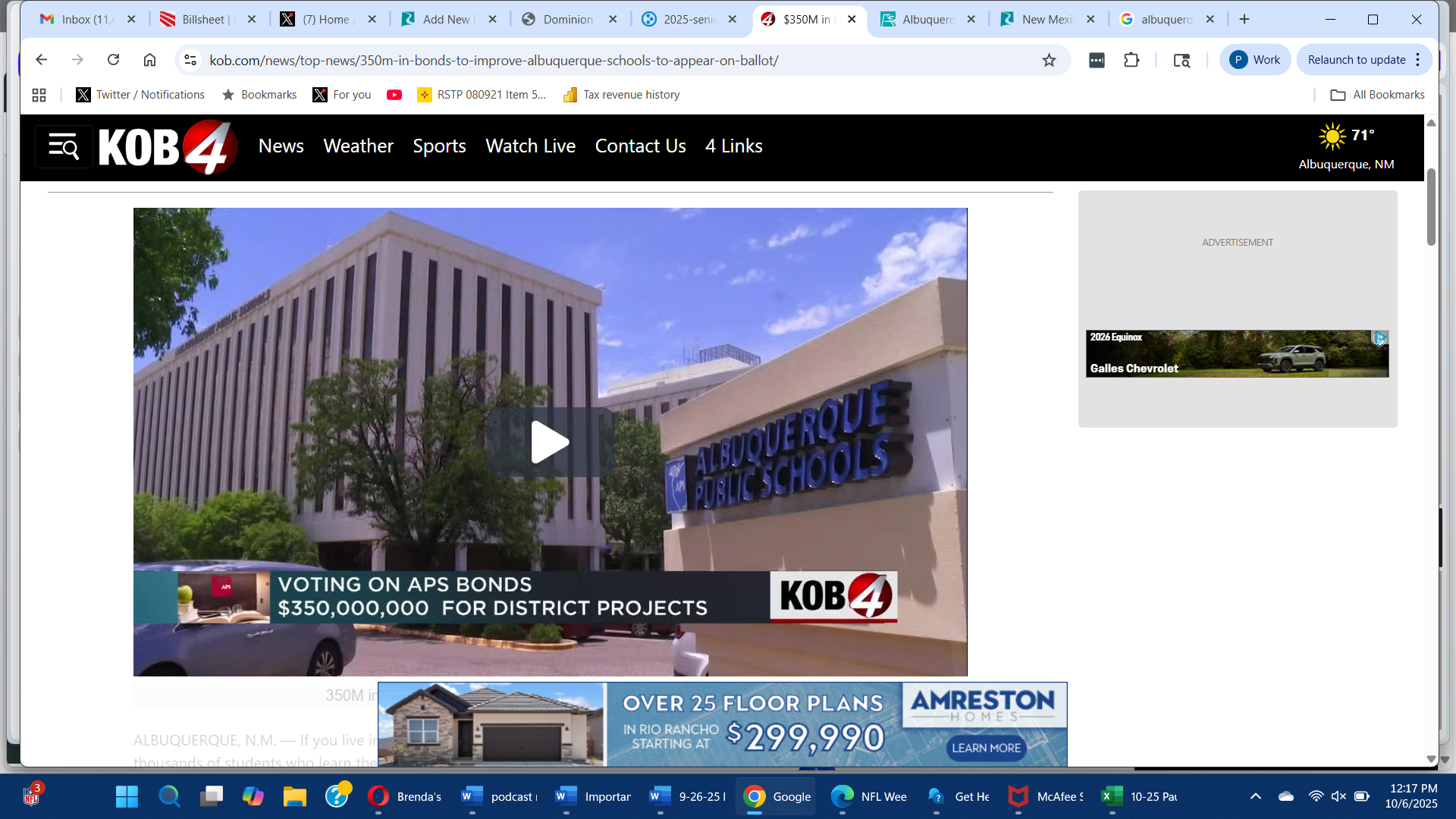View site information icon in address bar

coord(190,60)
